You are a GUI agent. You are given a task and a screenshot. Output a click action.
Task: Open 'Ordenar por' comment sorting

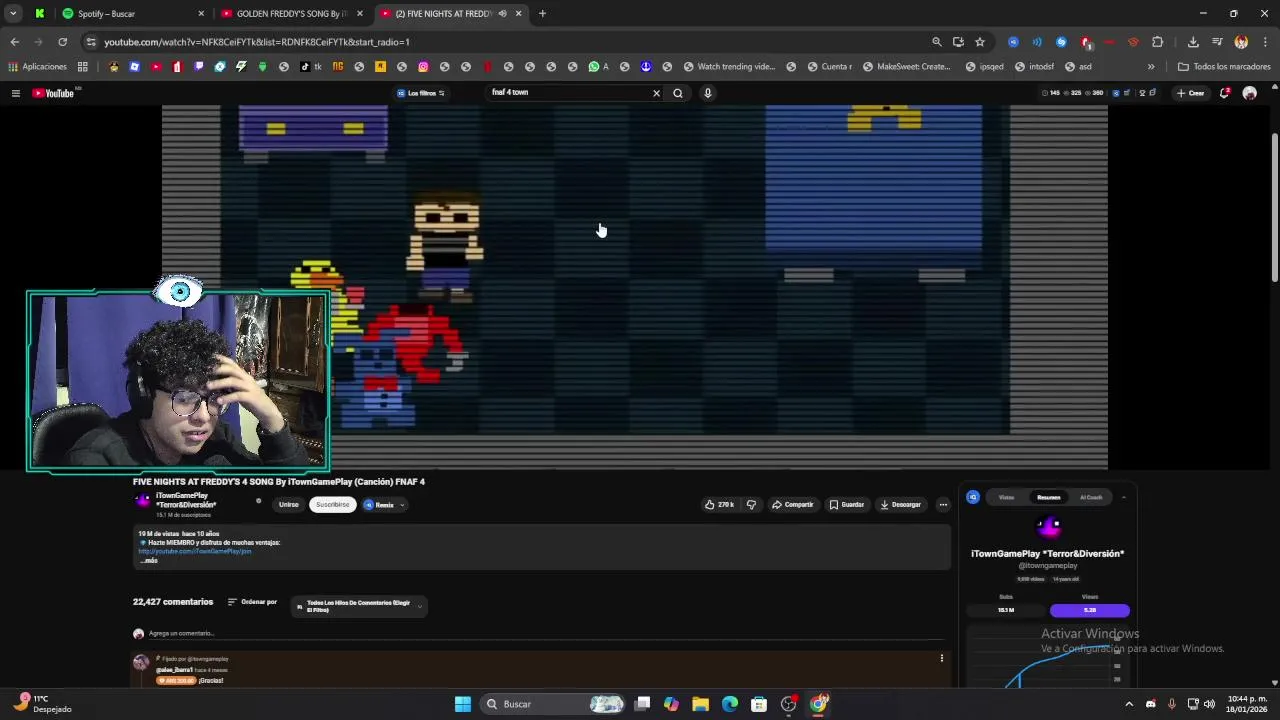[x=252, y=602]
